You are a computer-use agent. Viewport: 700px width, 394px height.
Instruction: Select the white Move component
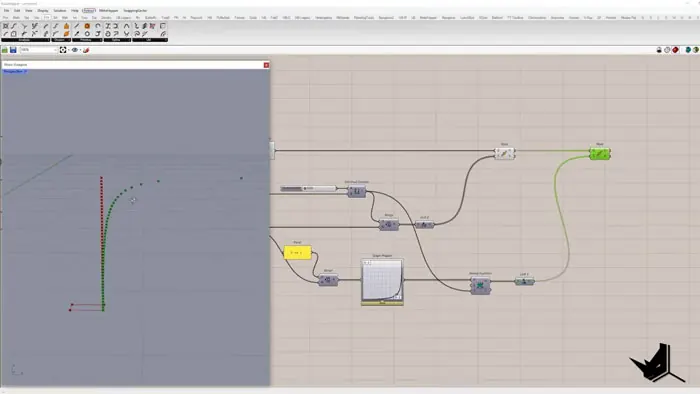tap(504, 153)
